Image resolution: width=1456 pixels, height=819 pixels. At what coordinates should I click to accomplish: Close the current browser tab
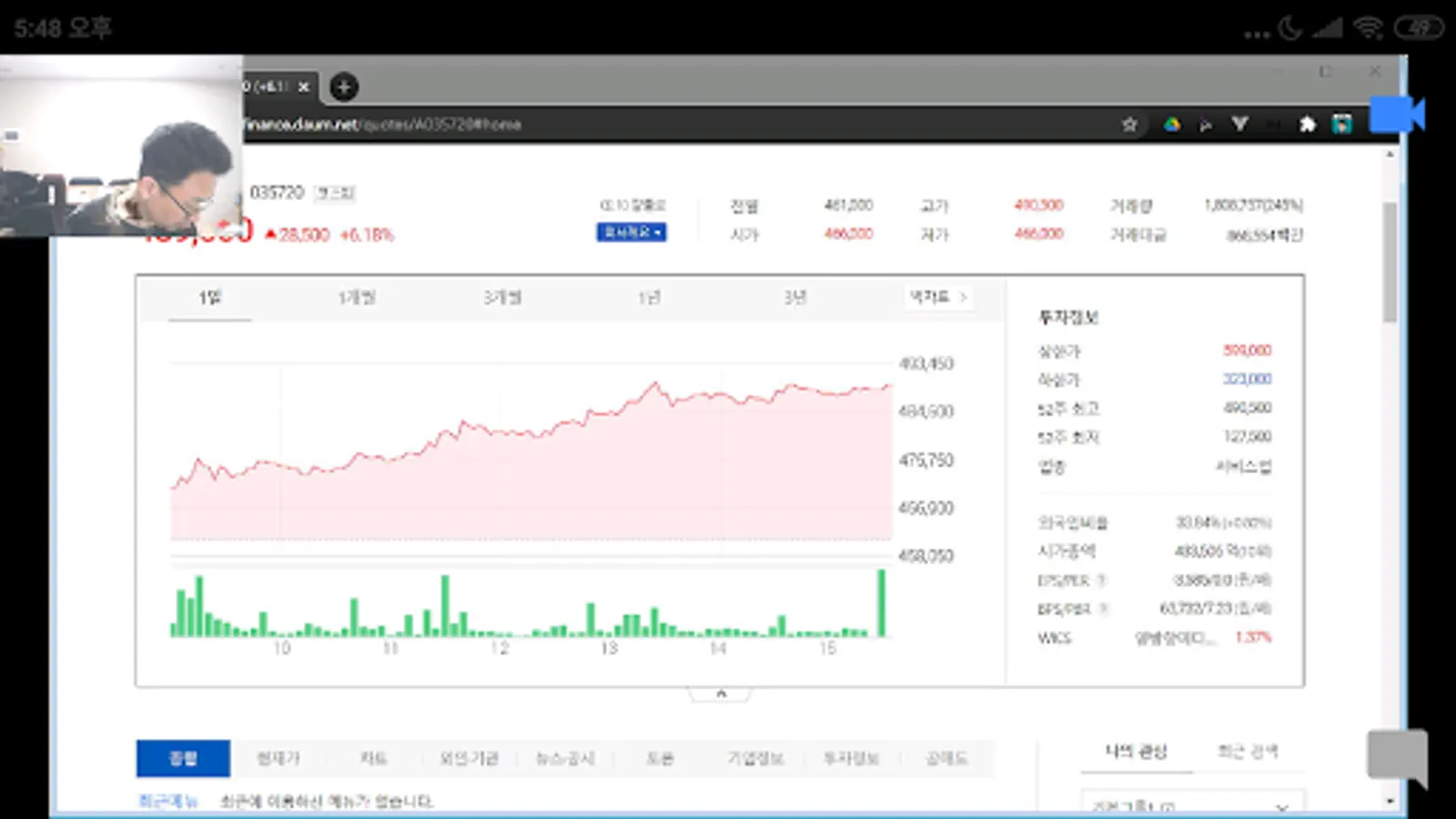click(x=304, y=86)
